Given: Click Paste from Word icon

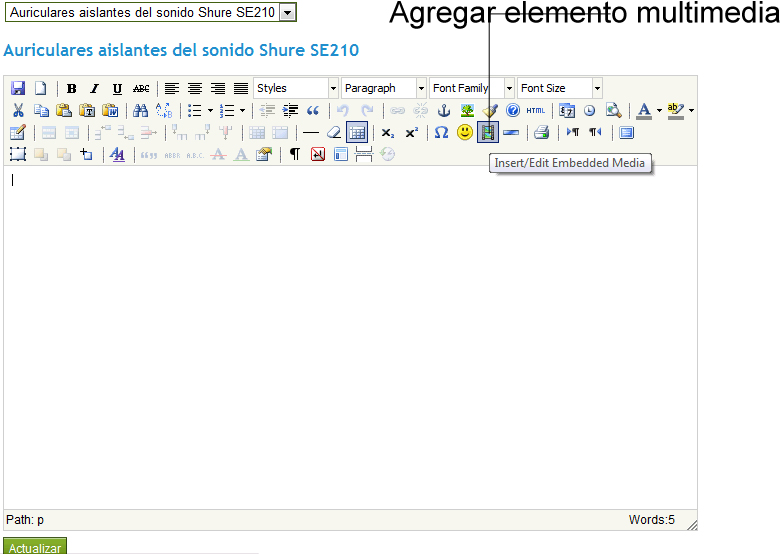Looking at the screenshot, I should pyautogui.click(x=110, y=110).
